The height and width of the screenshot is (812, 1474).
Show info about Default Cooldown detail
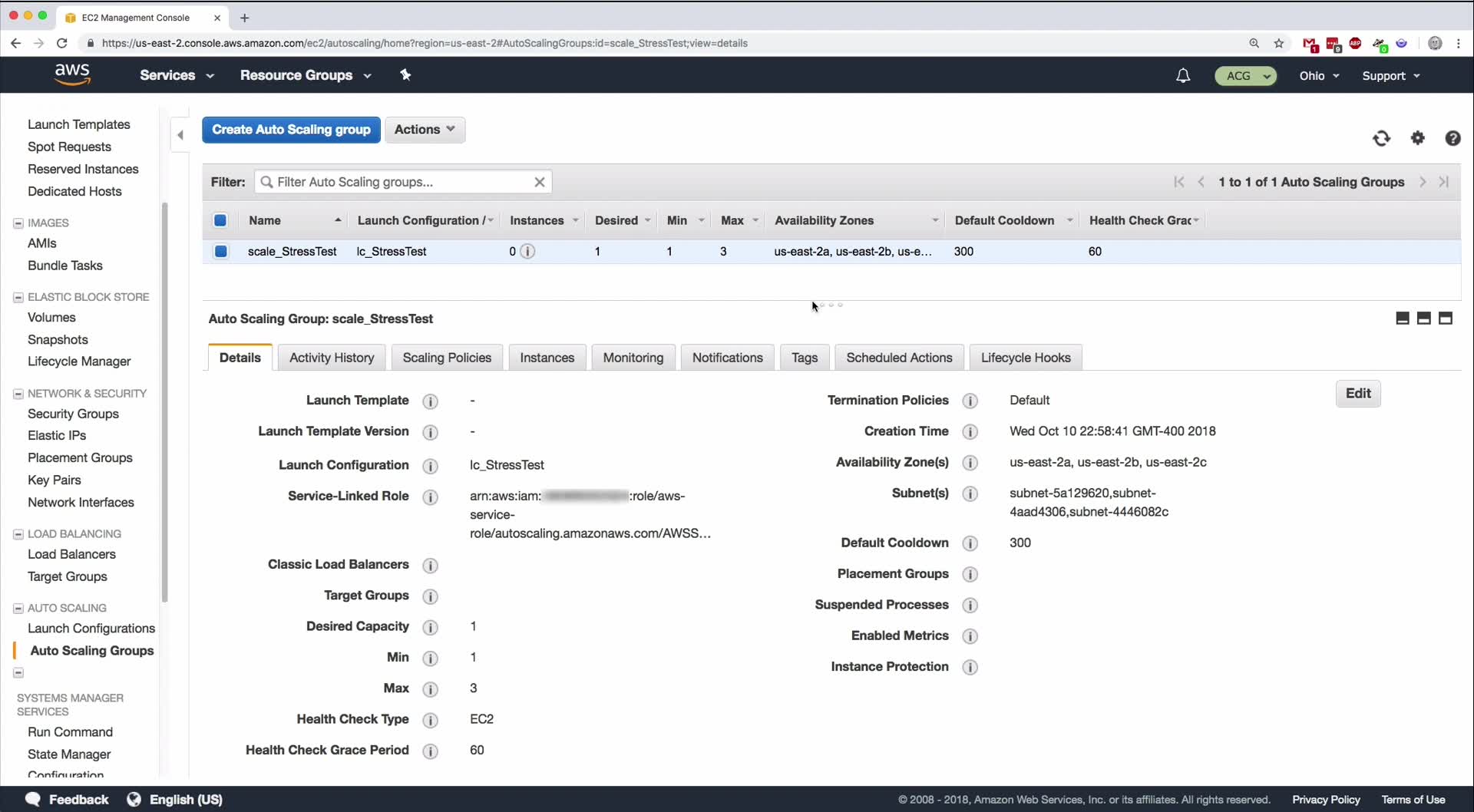970,543
